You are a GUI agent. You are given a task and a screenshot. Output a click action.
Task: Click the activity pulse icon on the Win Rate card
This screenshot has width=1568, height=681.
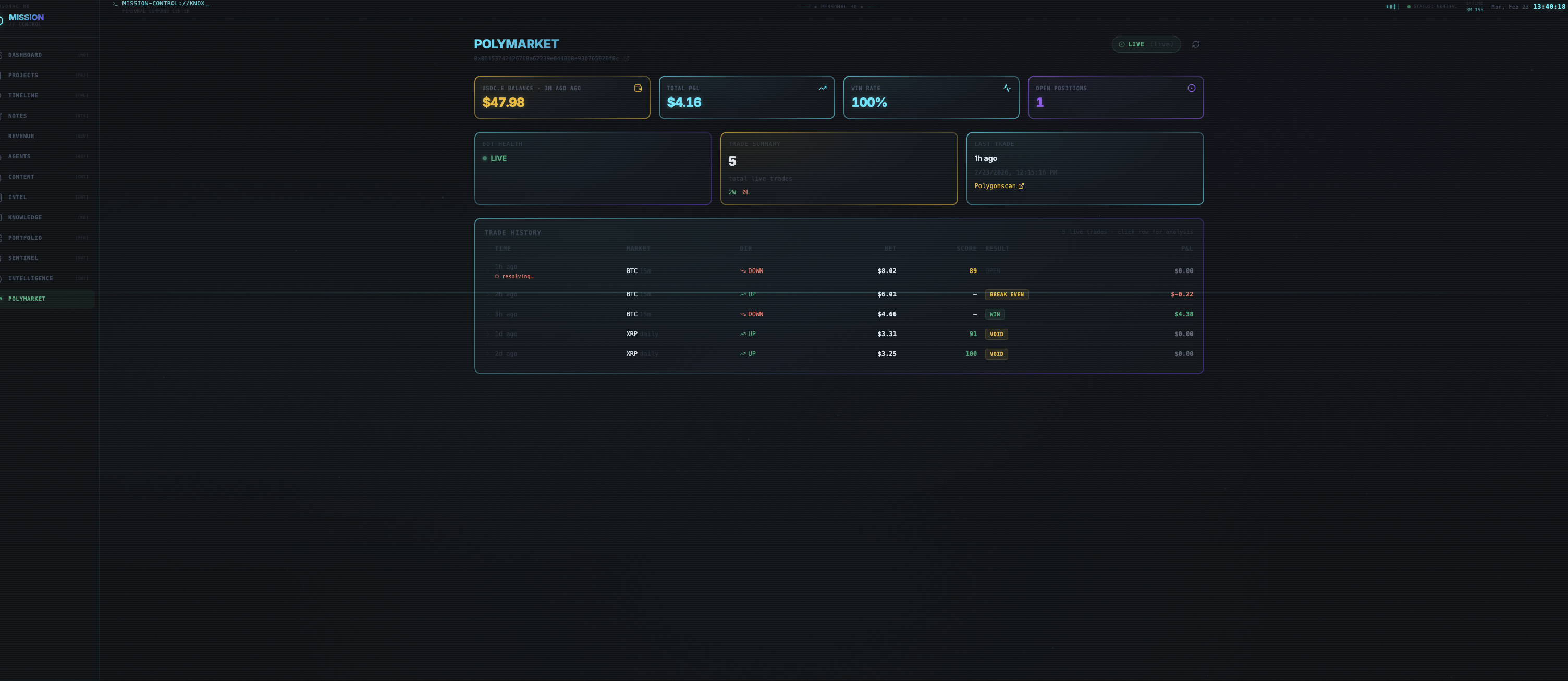[1007, 88]
